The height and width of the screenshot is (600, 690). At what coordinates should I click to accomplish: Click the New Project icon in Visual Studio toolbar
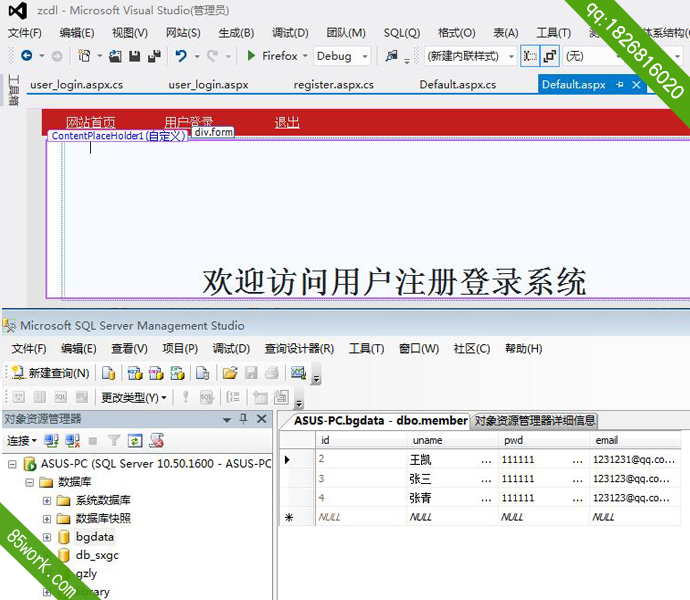84,56
